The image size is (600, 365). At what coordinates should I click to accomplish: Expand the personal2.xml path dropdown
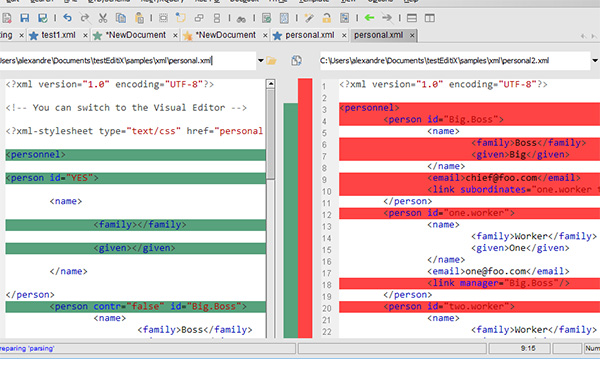click(x=595, y=60)
